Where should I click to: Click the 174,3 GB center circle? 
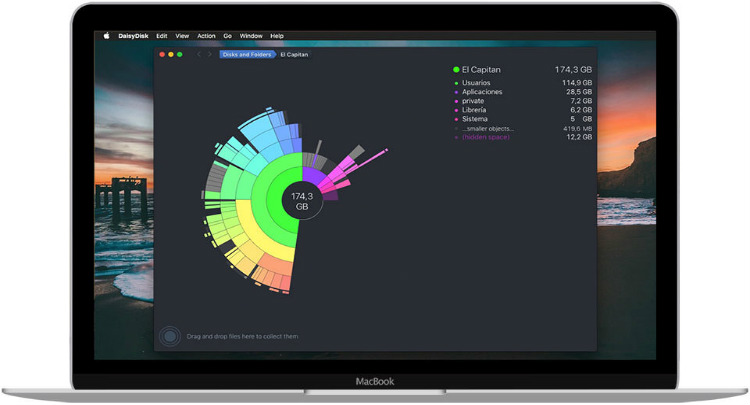coord(302,201)
